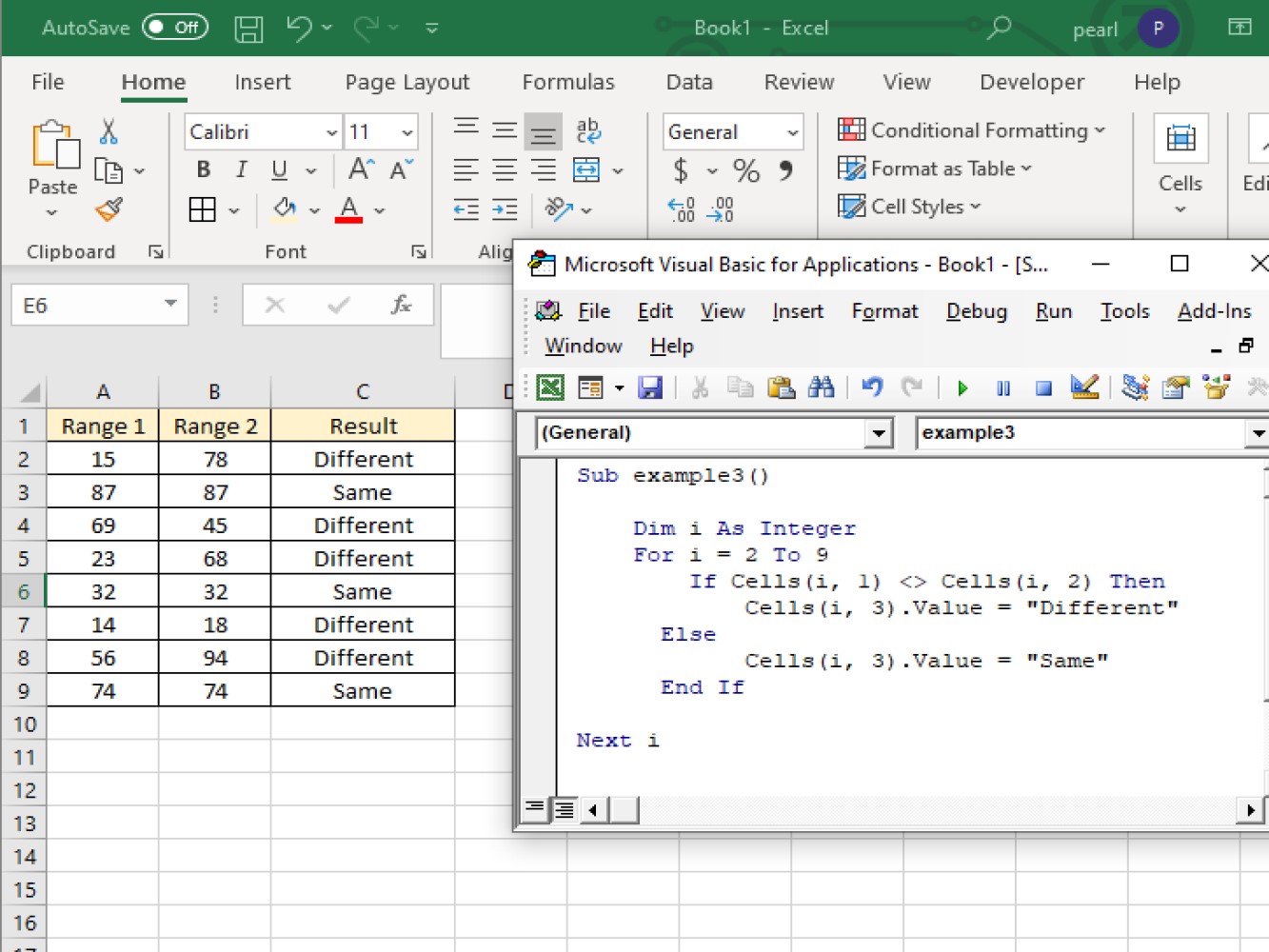Toggle Italic formatting button
Viewport: 1269px width, 952px height.
[x=241, y=170]
